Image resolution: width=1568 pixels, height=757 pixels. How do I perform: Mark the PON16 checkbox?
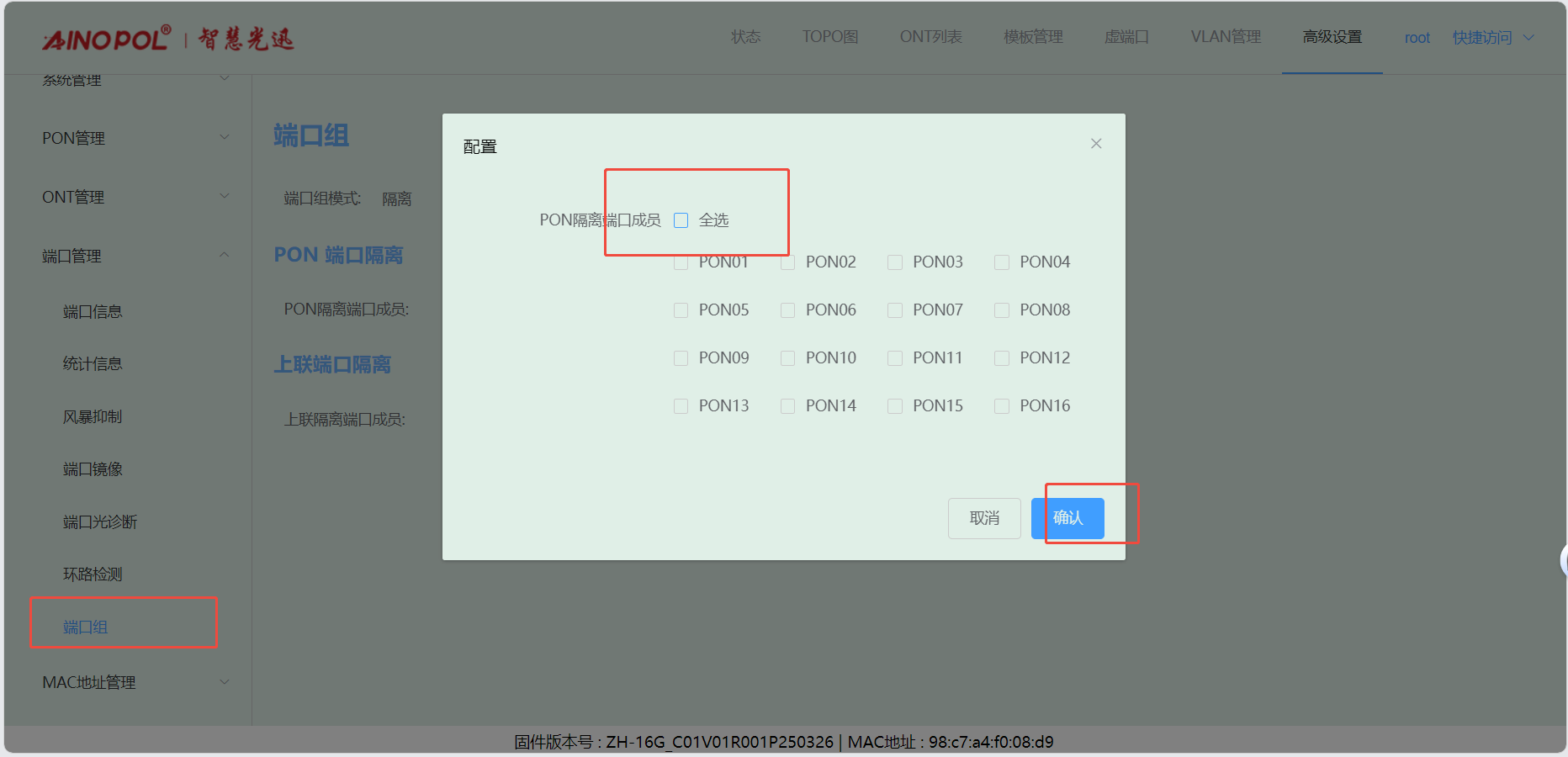pos(1002,406)
